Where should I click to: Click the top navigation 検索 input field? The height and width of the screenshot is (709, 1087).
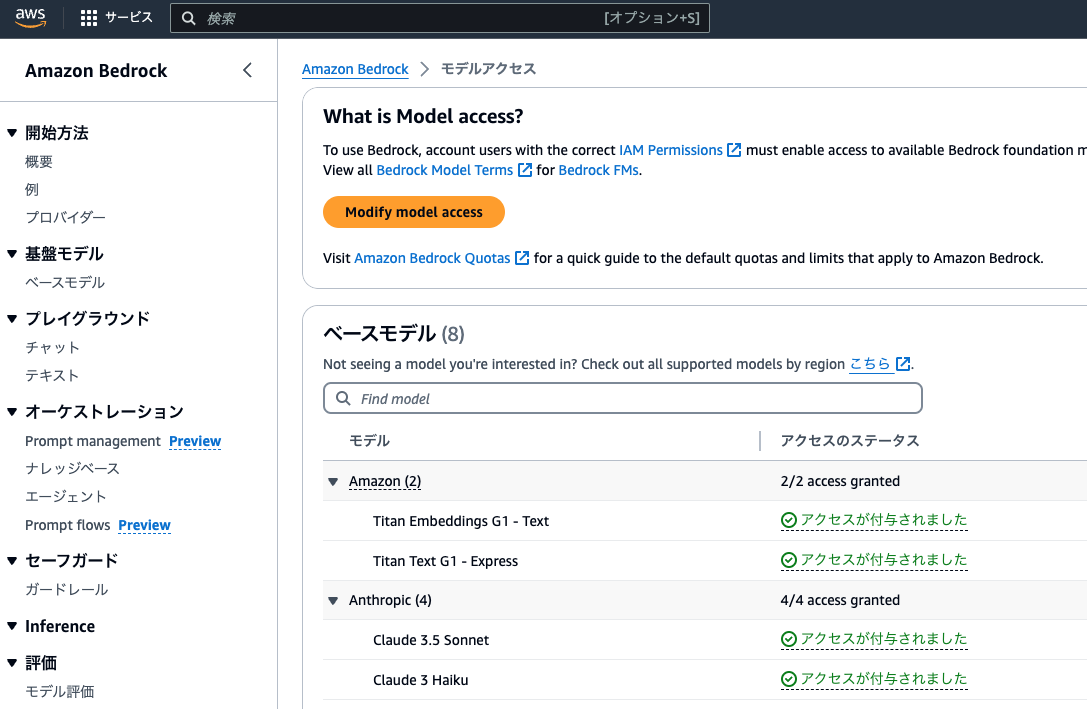click(440, 17)
